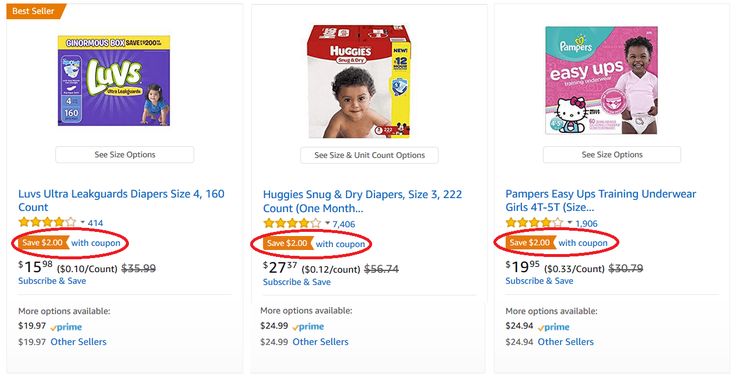
Task: Open Huggies Snug & Dry Diapers title link
Action: pyautogui.click(x=362, y=201)
